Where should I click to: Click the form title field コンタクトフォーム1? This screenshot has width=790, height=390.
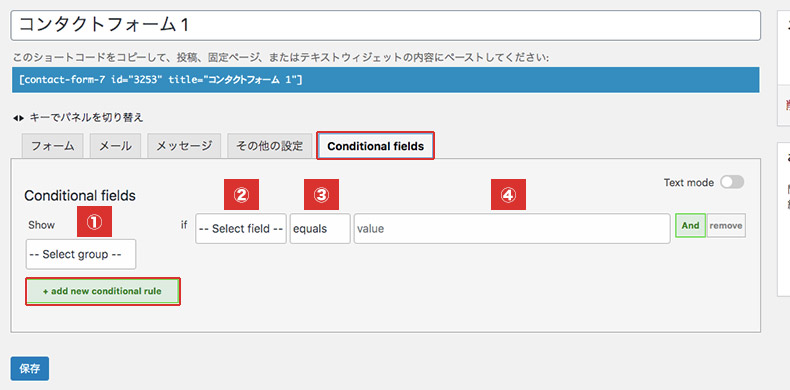[385, 25]
